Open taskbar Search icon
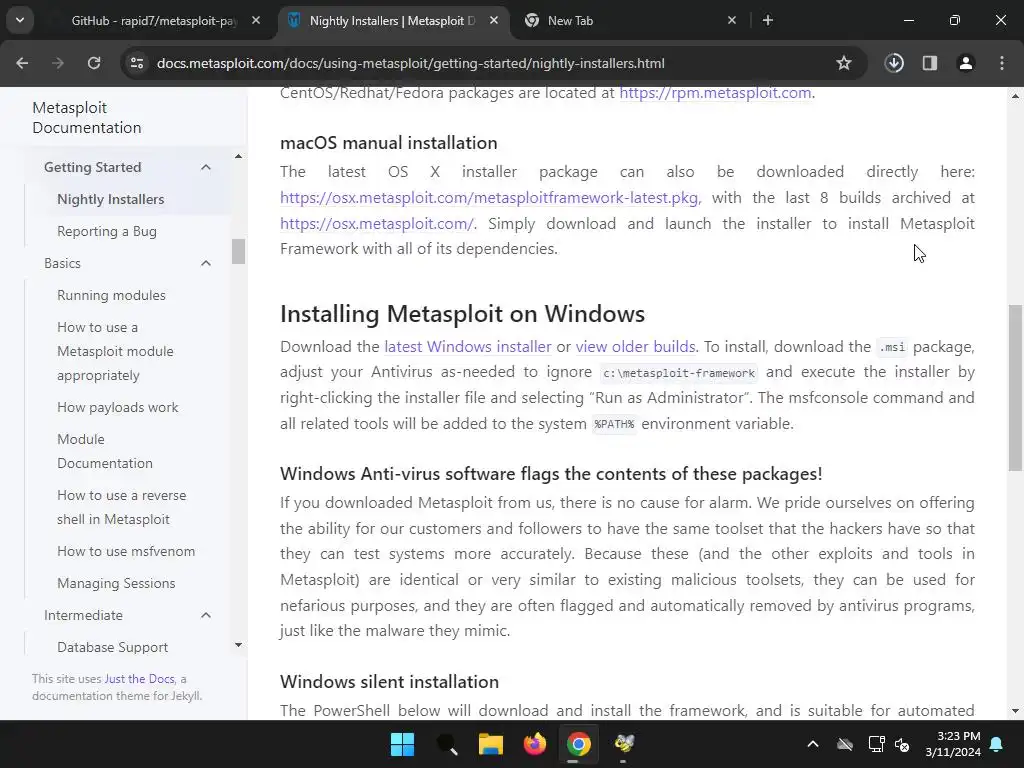 tap(447, 744)
